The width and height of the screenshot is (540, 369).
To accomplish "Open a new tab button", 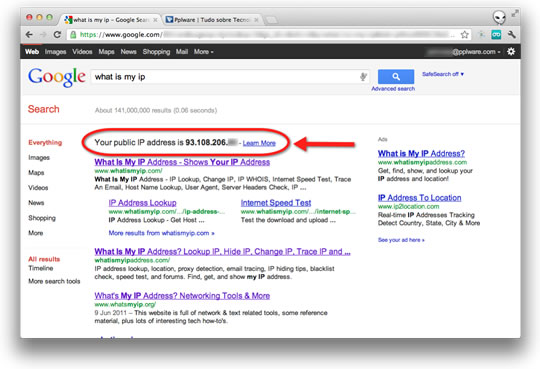I will pos(272,20).
